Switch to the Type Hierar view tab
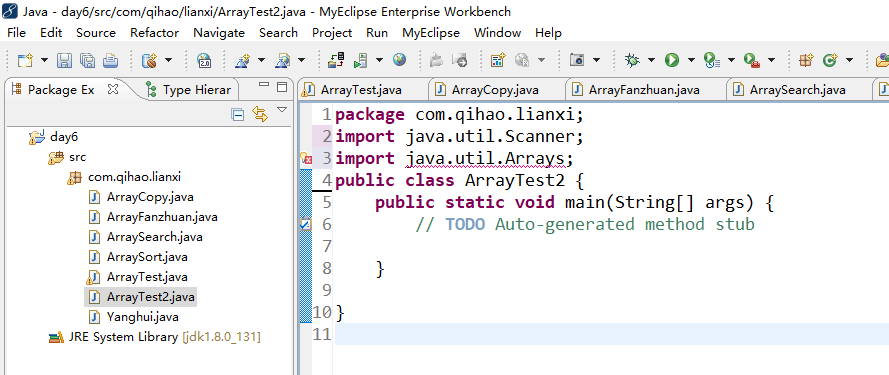 pos(189,90)
